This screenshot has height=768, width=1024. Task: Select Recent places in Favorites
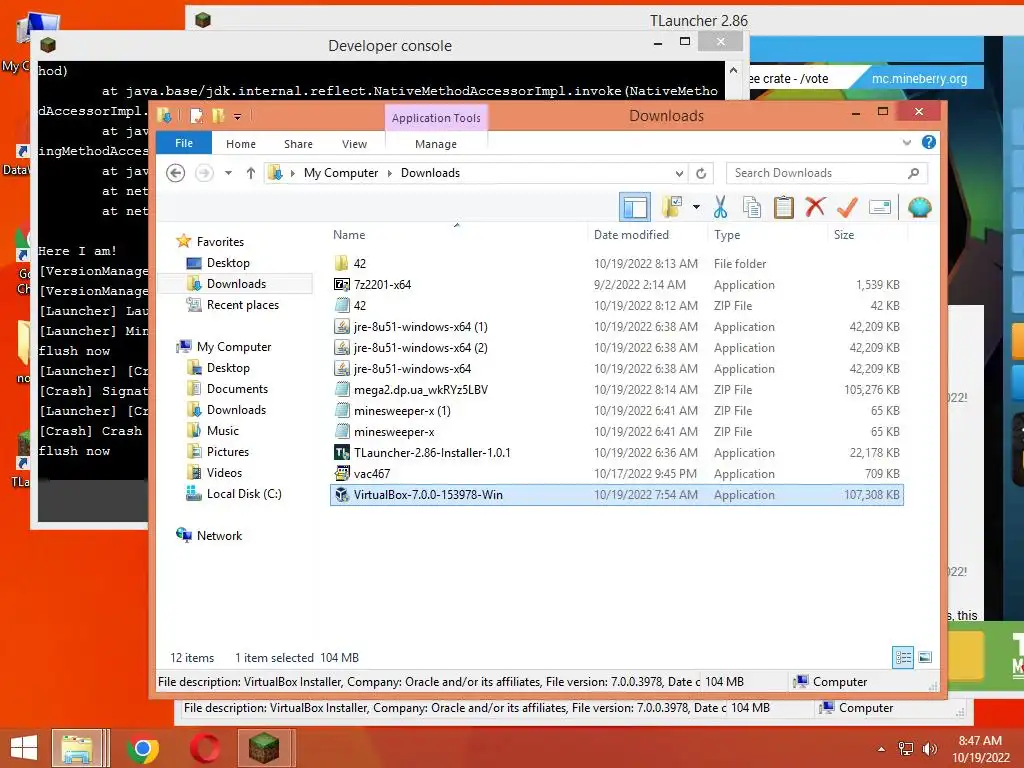[242, 305]
